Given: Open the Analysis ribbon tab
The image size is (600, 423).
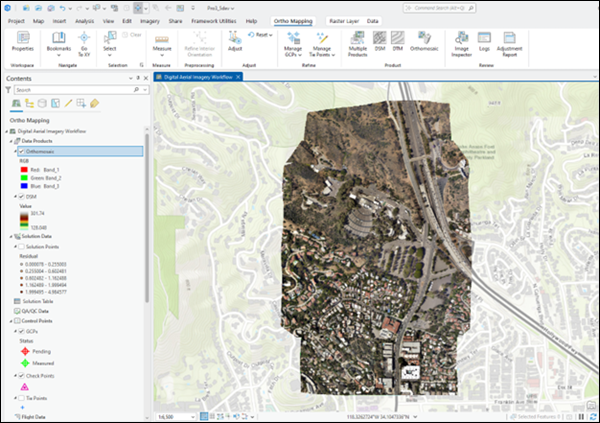Looking at the screenshot, I should pos(85,20).
